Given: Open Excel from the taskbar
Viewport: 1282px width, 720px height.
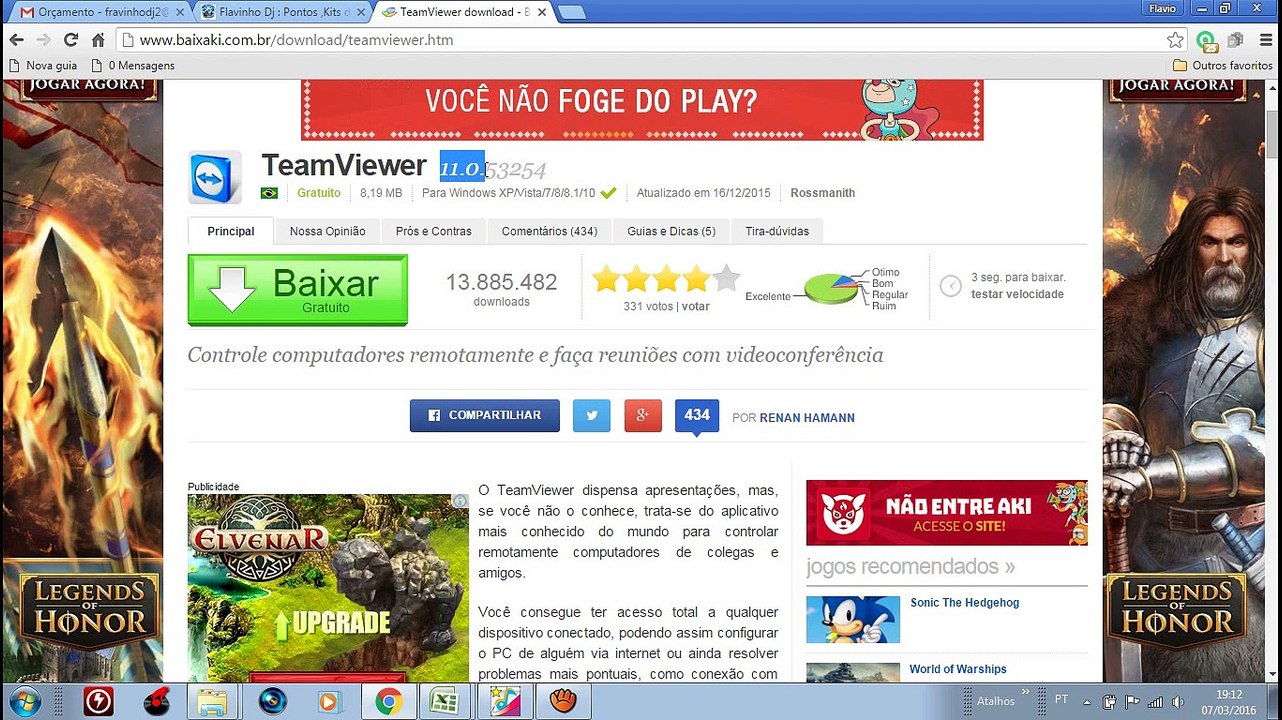Looking at the screenshot, I should point(445,701).
